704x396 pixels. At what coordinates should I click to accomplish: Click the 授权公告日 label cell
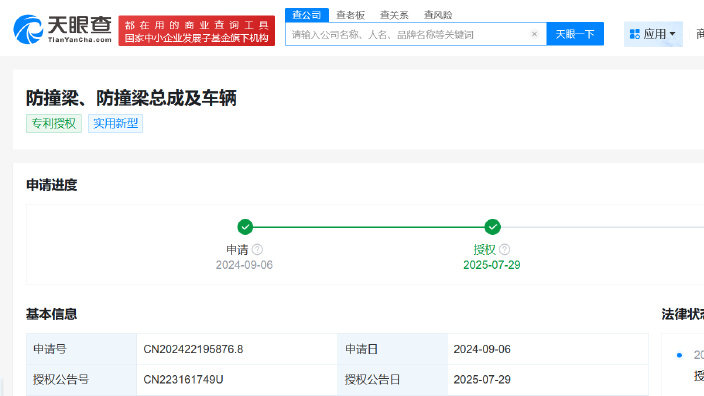point(392,379)
